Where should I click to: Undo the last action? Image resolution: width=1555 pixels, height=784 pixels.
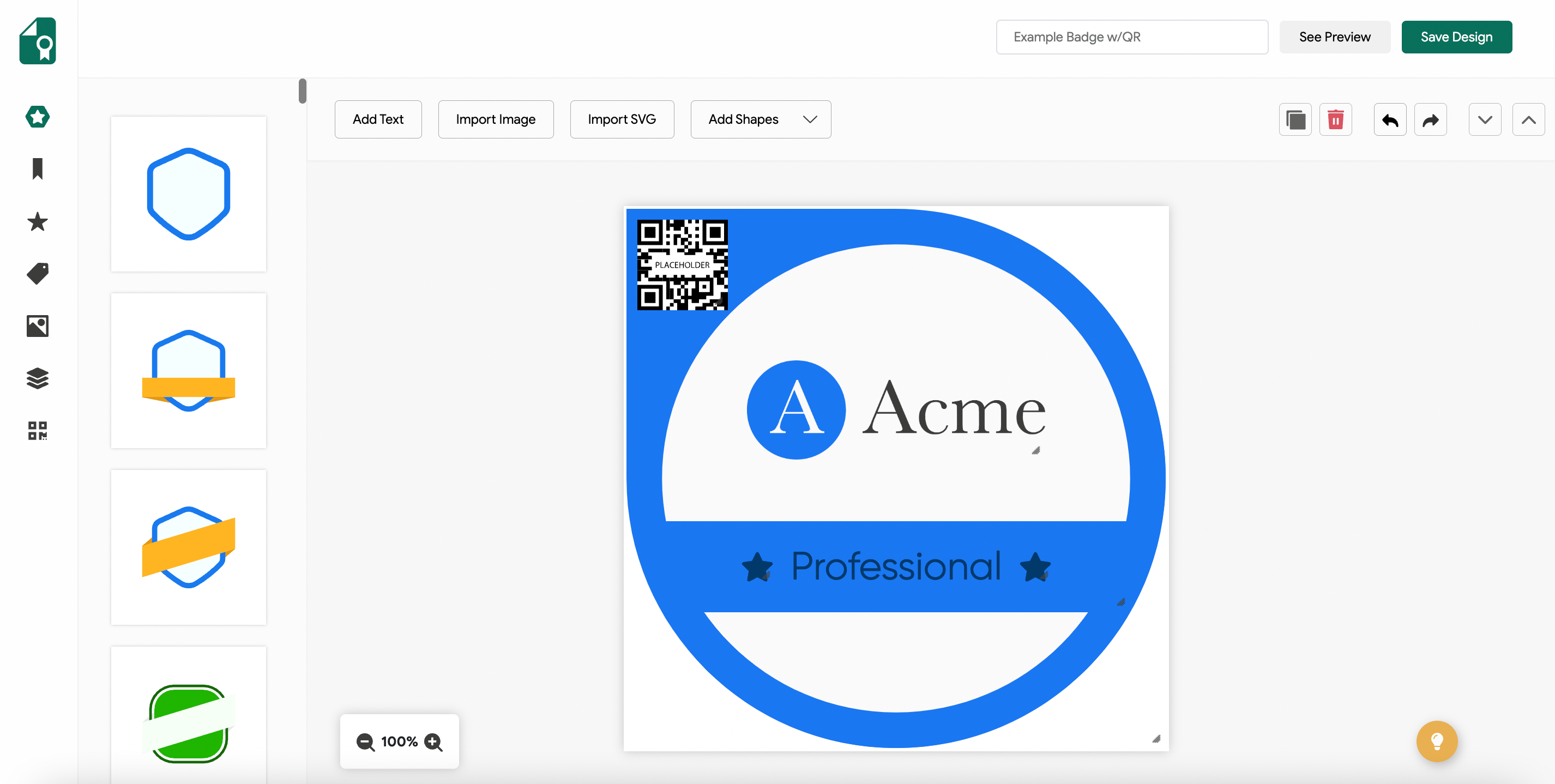(x=1390, y=119)
